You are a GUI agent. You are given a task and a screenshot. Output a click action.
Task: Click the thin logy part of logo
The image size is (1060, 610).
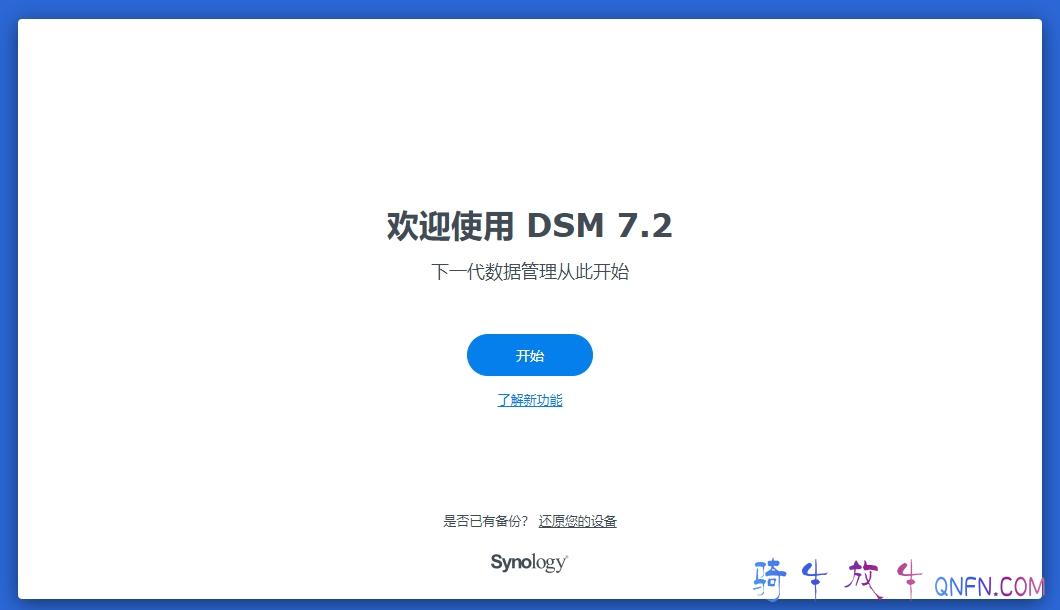tap(546, 563)
